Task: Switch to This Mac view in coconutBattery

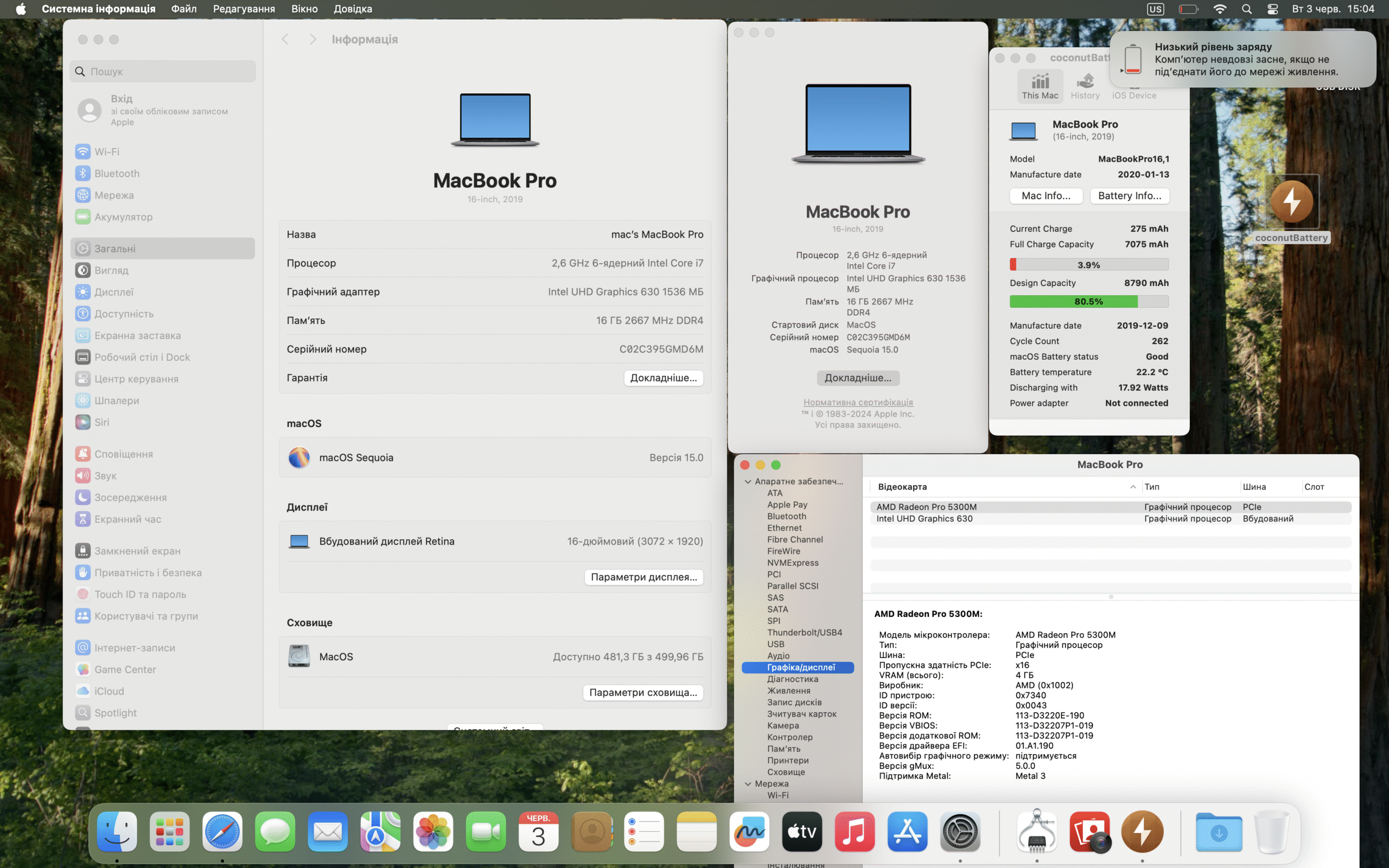Action: [x=1040, y=86]
